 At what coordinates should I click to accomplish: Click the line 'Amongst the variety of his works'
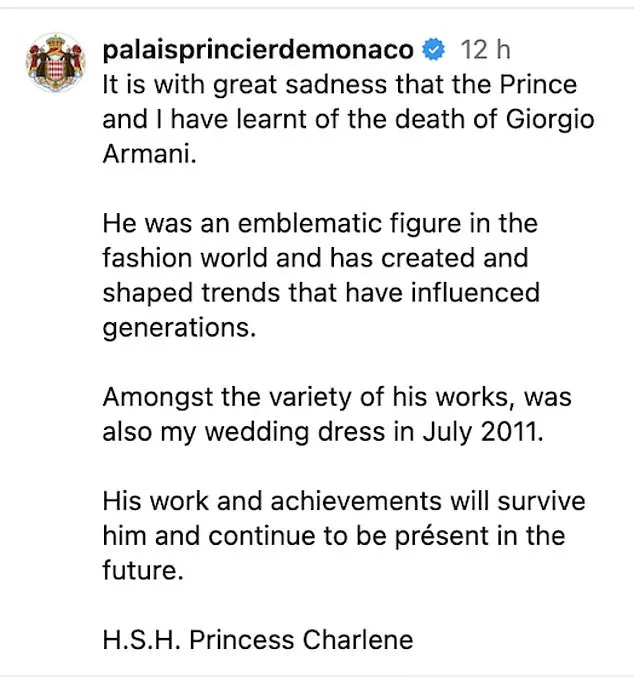point(308,397)
